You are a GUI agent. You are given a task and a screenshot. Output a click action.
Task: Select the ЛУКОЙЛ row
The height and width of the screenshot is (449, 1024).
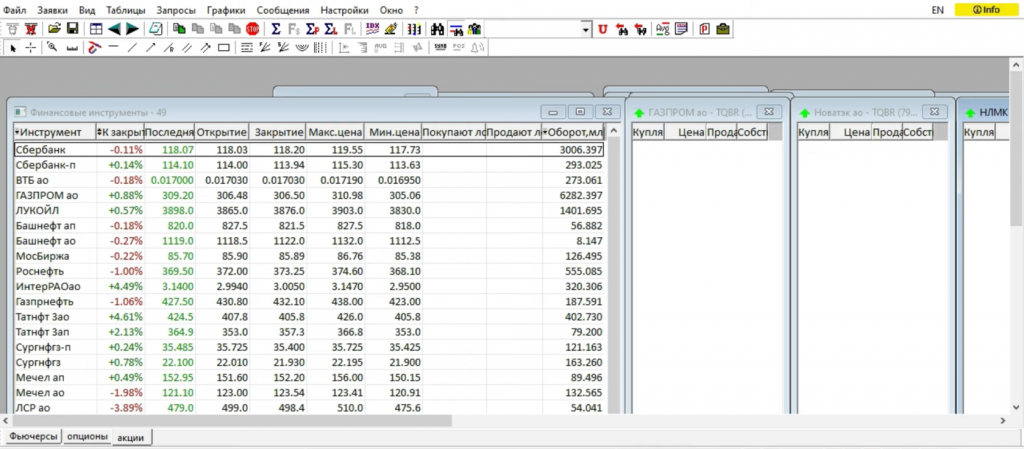click(308, 210)
